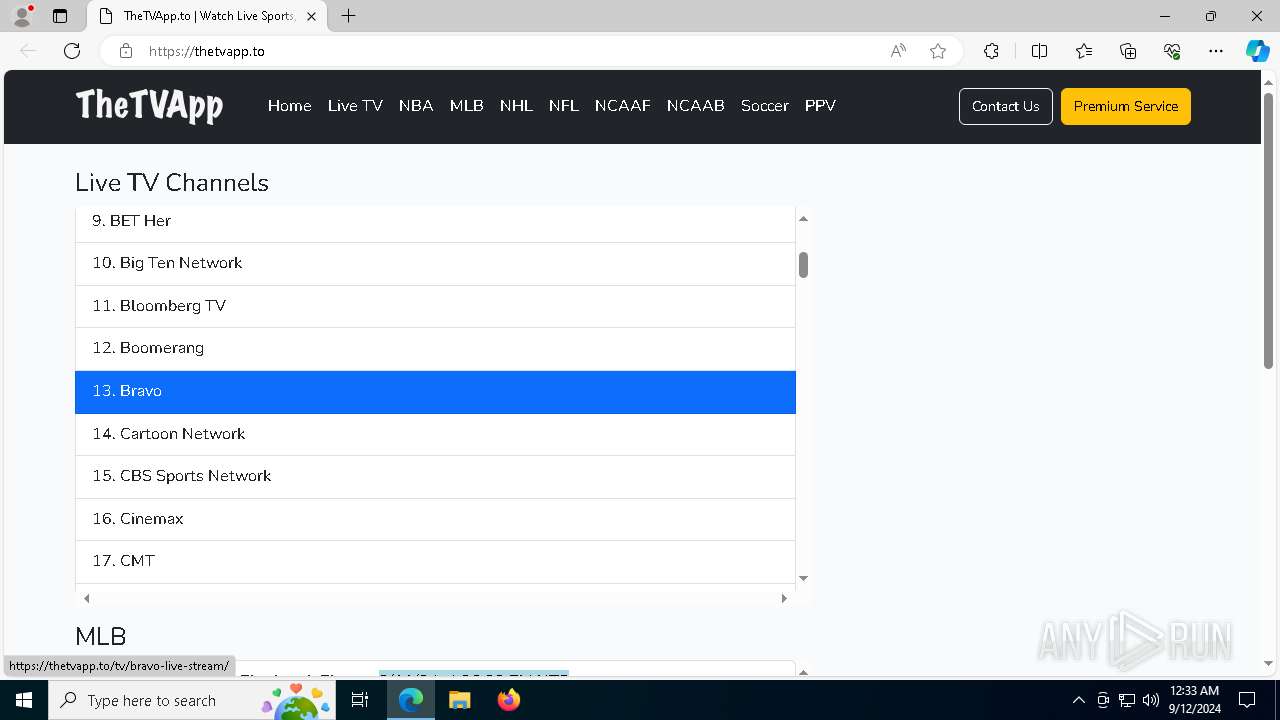View site information lock icon

pyautogui.click(x=126, y=51)
